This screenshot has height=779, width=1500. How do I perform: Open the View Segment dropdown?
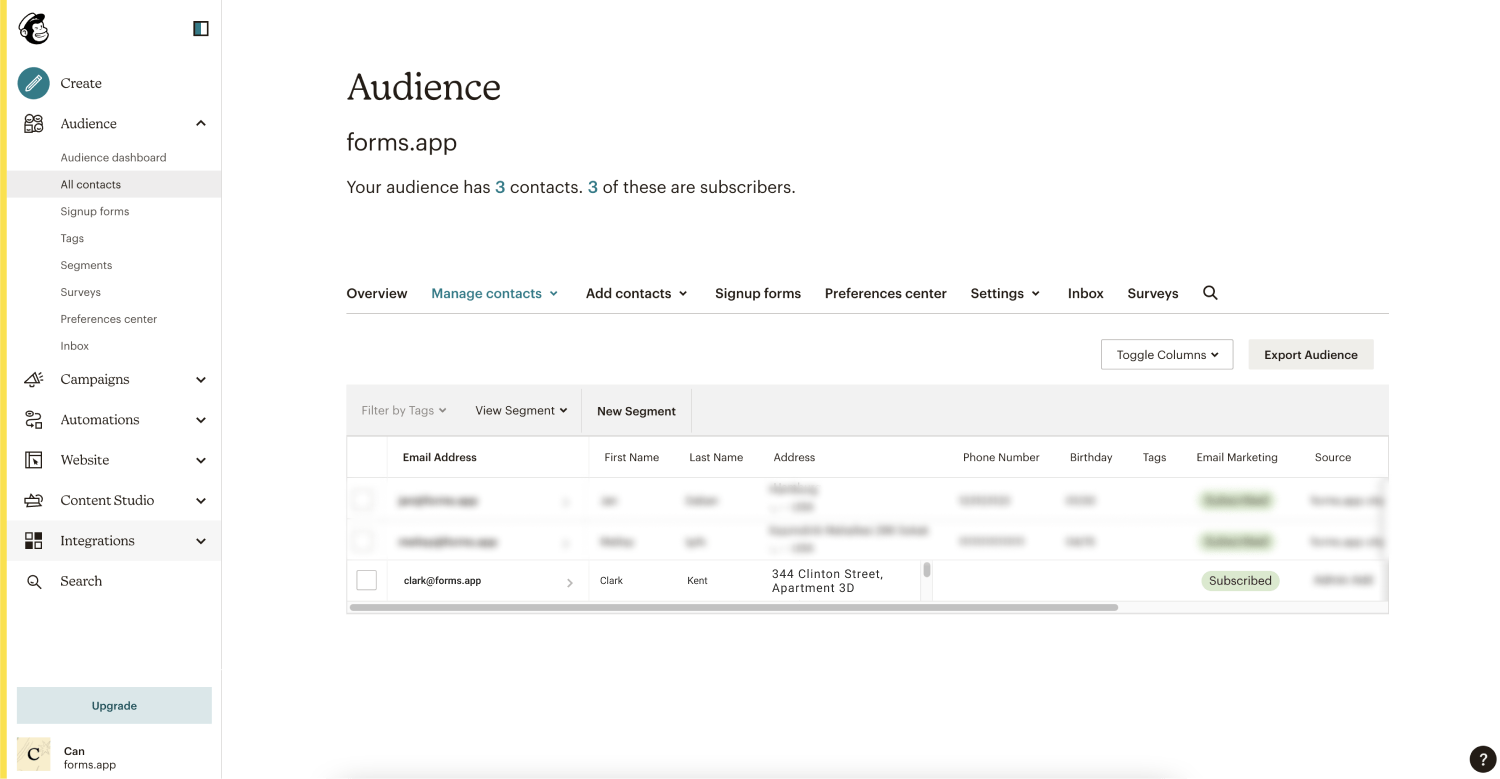click(520, 410)
